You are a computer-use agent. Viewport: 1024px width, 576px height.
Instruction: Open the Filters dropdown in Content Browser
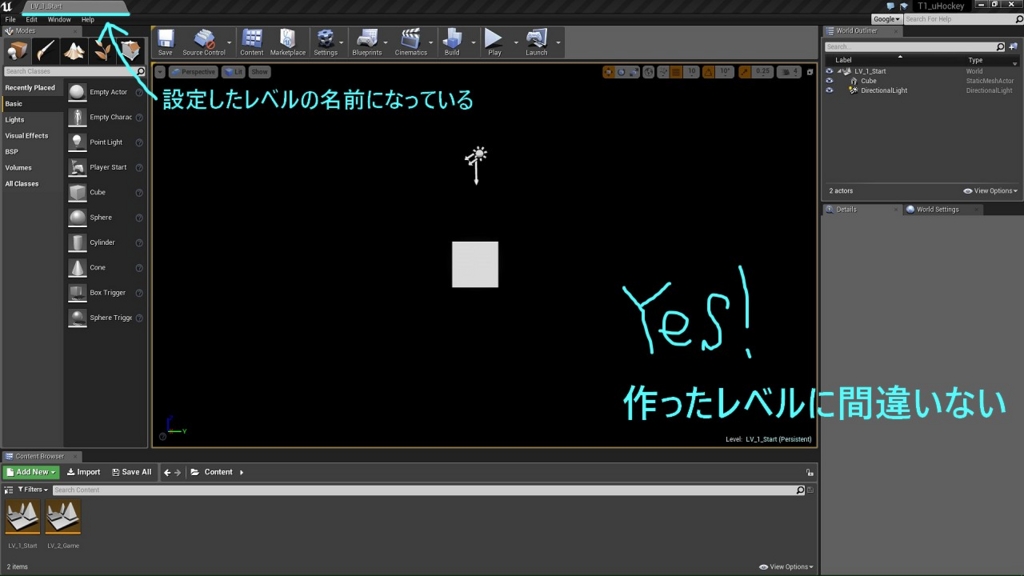(33, 490)
